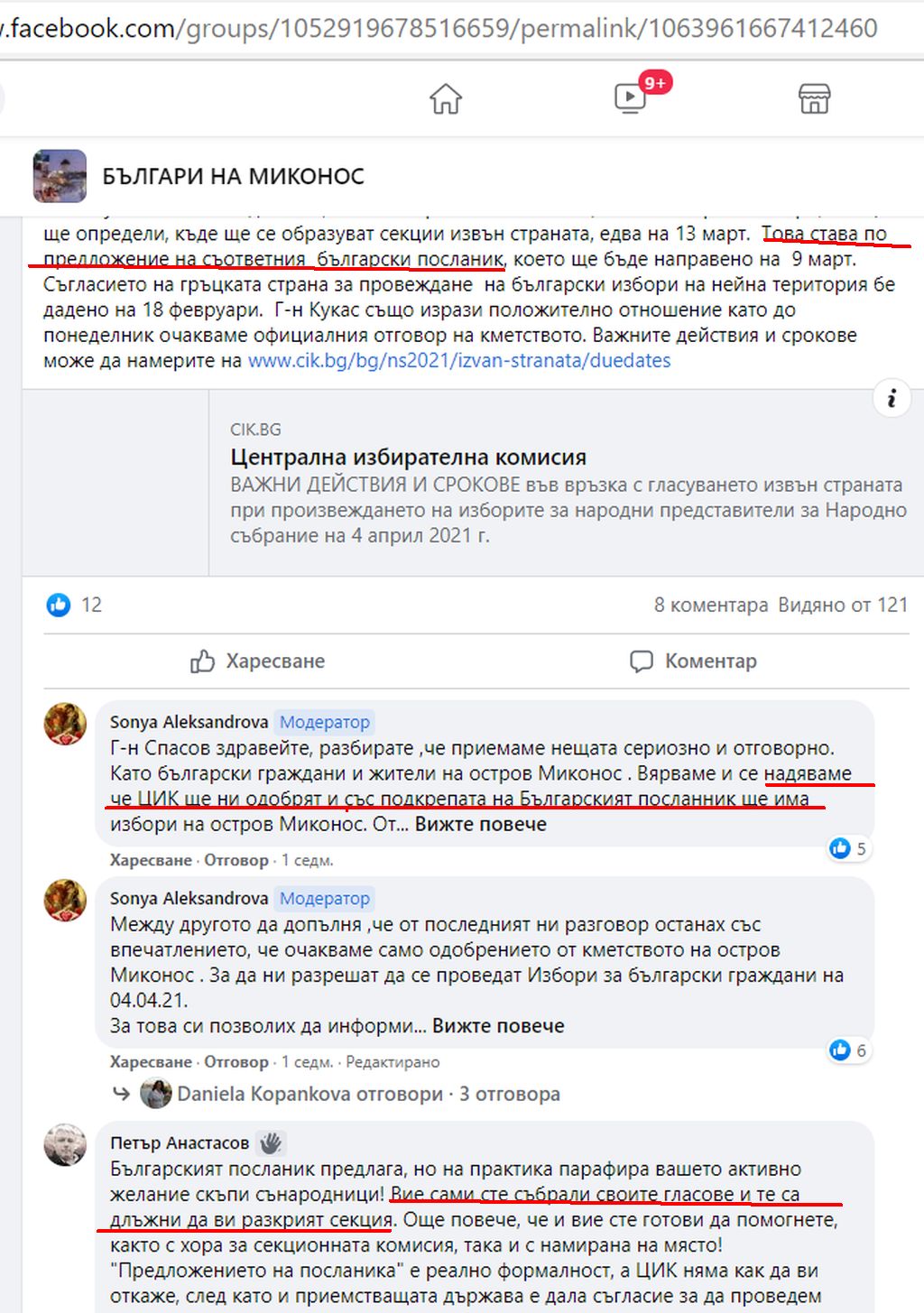The image size is (924, 1313).
Task: Open the www.cik.bg duedates link
Action: pos(459,361)
